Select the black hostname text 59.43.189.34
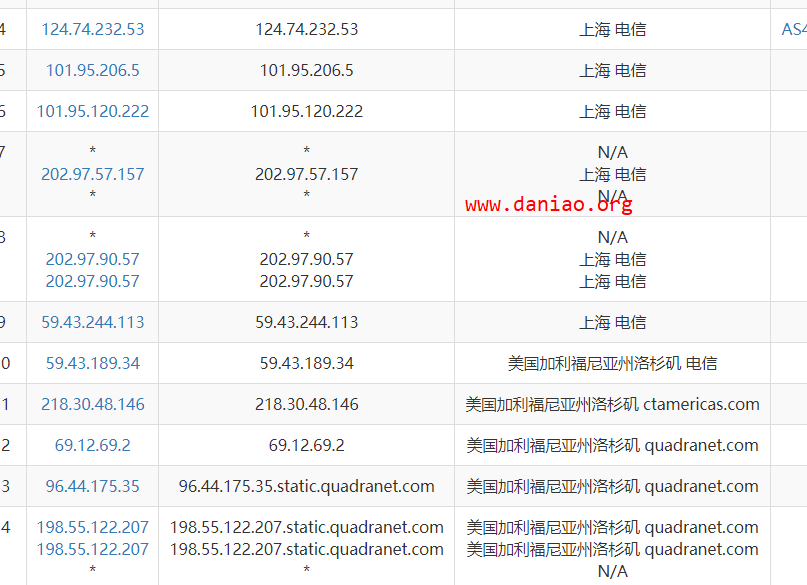The height and width of the screenshot is (585, 807). click(307, 364)
